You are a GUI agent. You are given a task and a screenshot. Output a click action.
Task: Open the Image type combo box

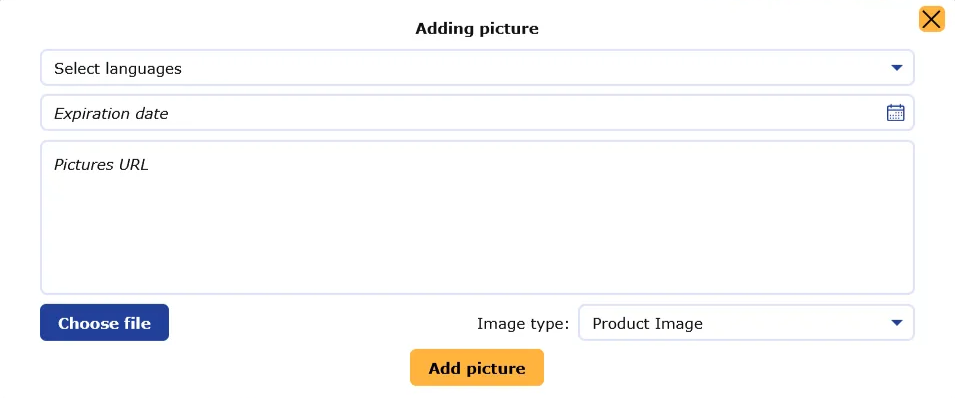[x=746, y=322]
